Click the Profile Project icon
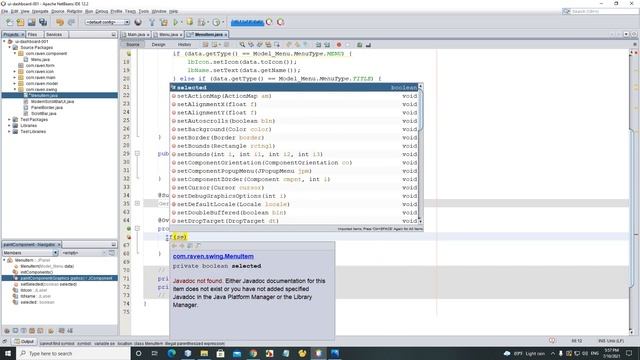The height and width of the screenshot is (360, 640). pos(216,22)
